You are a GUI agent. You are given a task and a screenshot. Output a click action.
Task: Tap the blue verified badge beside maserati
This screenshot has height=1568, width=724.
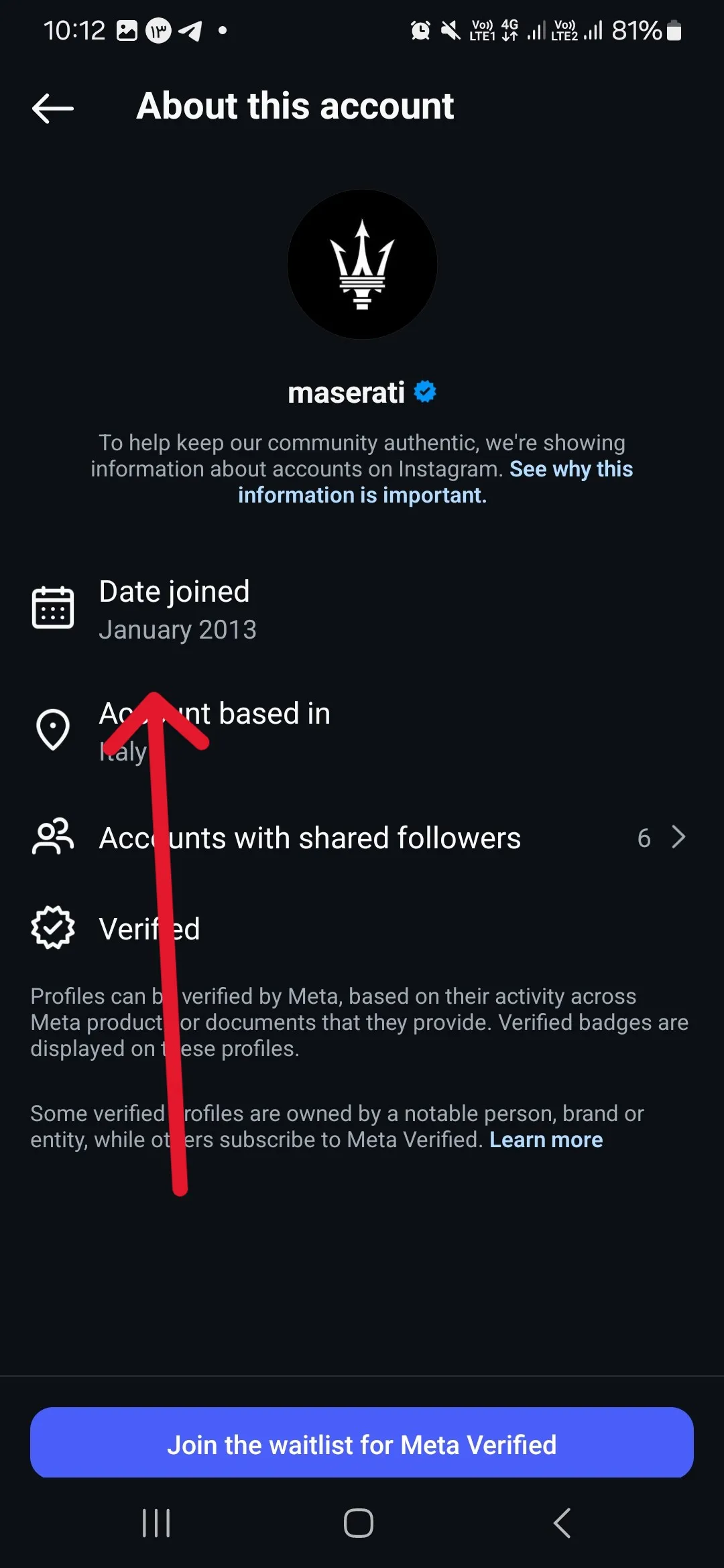pos(425,391)
